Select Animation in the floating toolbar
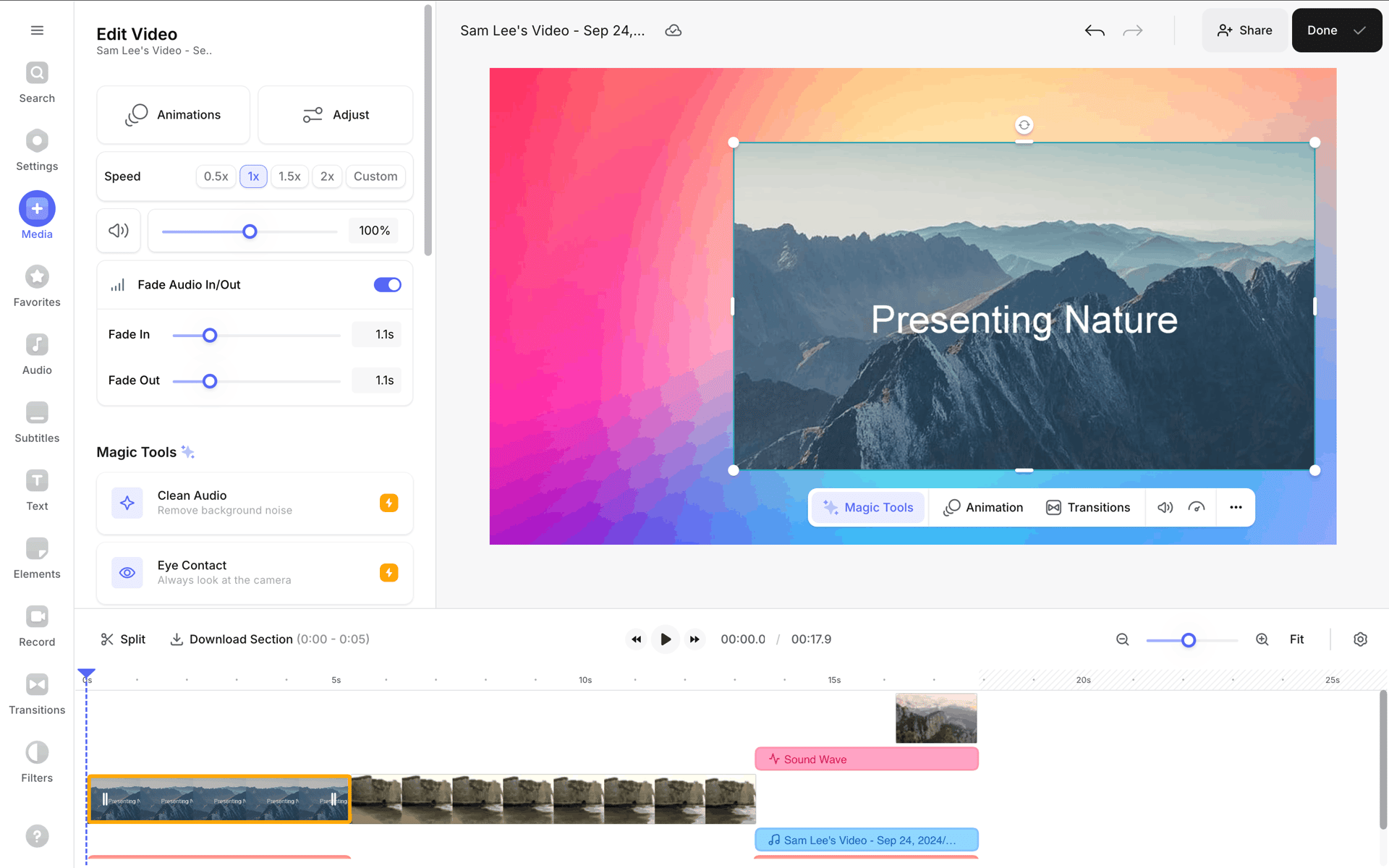This screenshot has height=868, width=1389. [983, 508]
